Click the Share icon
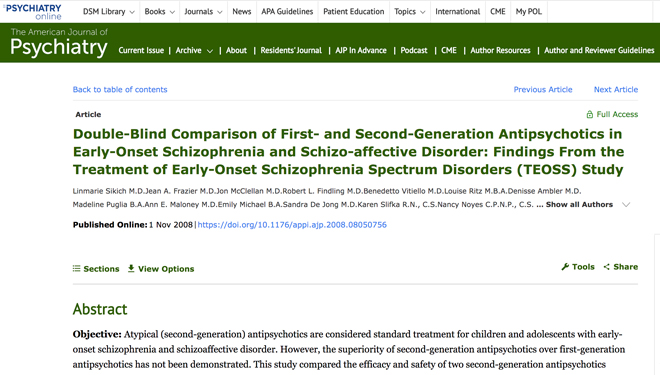Viewport: 660px width, 375px height. pyautogui.click(x=607, y=267)
